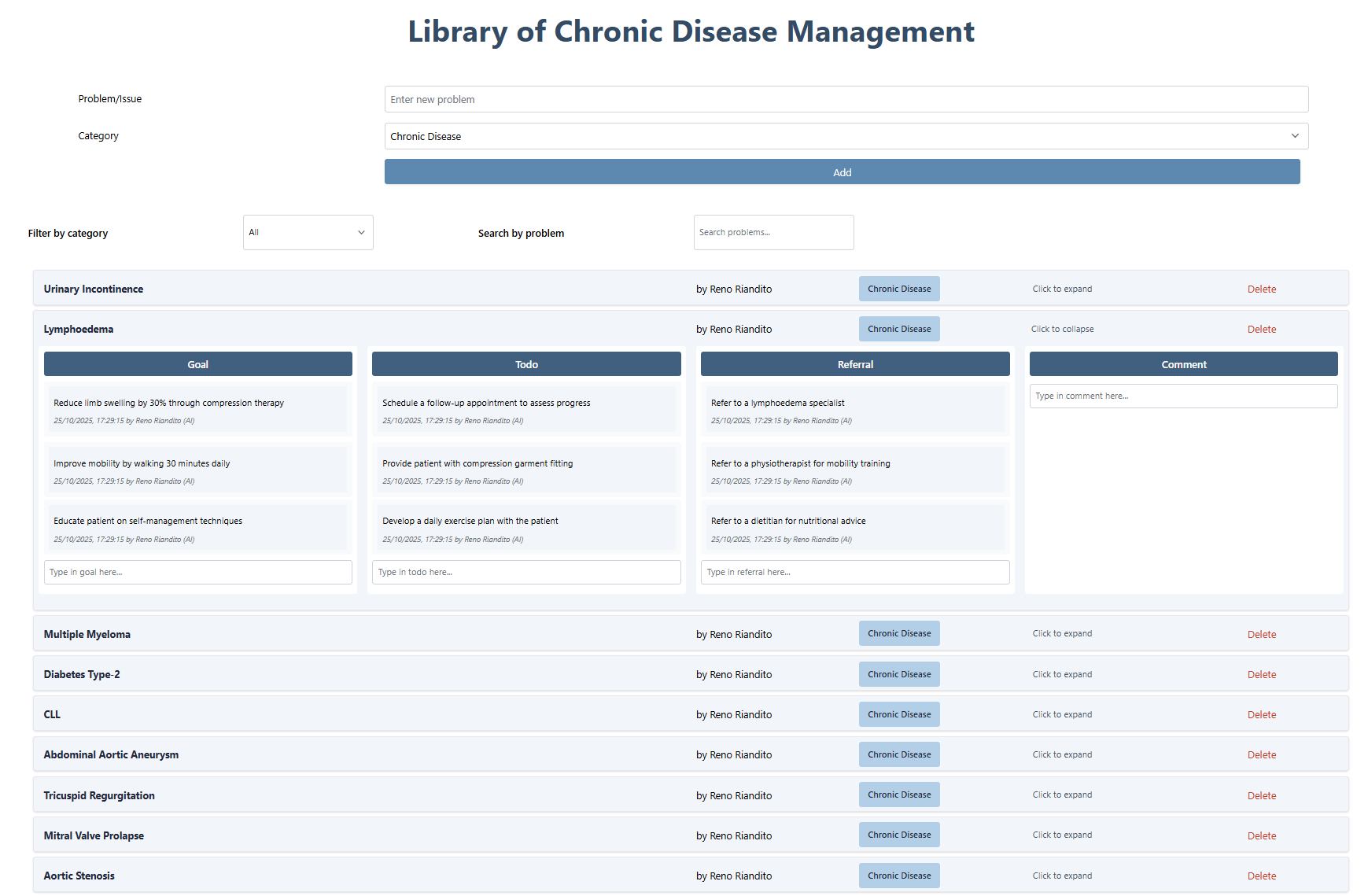Select the goal about reducing limb swelling
Screen dimensions: 1368x896
point(197,409)
